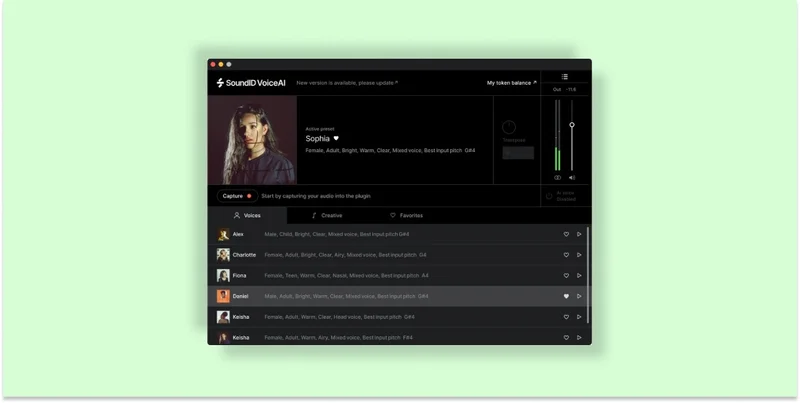Viewport: 800px width, 403px height.
Task: Preview Alex voice with its play icon
Action: click(579, 234)
